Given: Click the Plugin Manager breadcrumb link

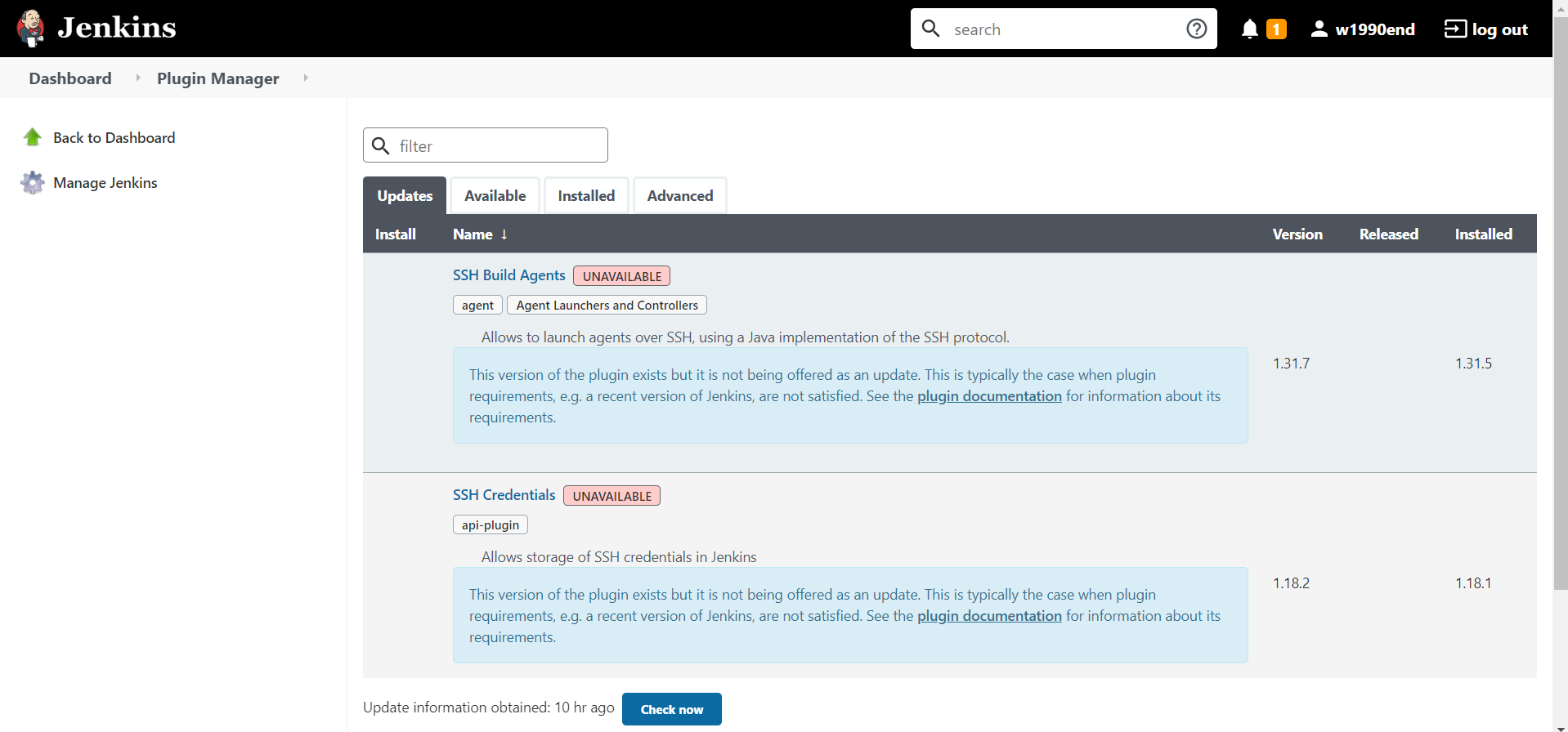Looking at the screenshot, I should tap(217, 78).
